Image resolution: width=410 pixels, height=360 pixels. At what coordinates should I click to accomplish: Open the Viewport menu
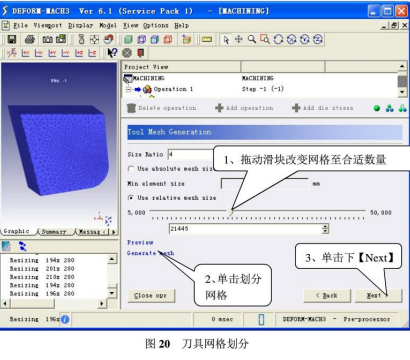(48, 25)
